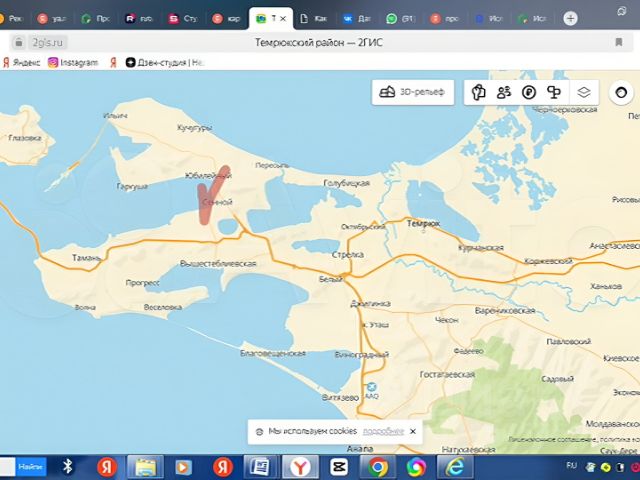
Task: Click the RU language indicator
Action: pos(571,465)
